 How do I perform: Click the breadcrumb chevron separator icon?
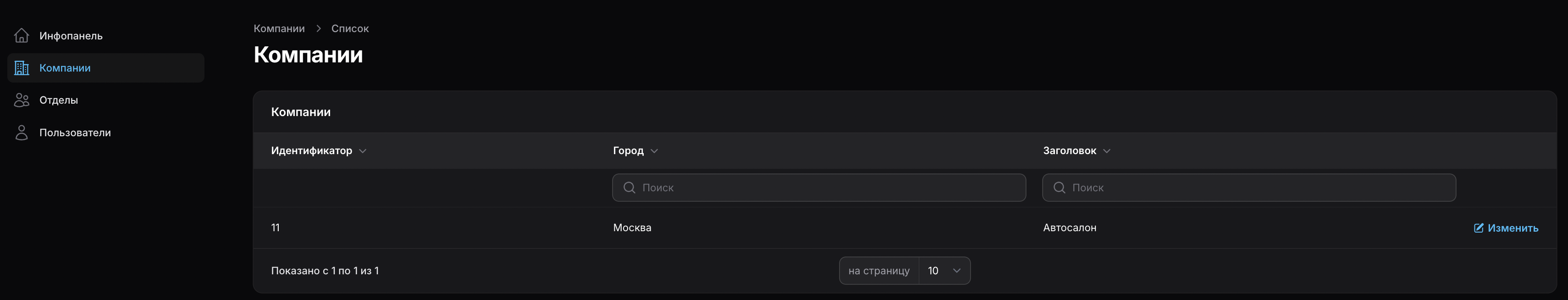(x=318, y=28)
